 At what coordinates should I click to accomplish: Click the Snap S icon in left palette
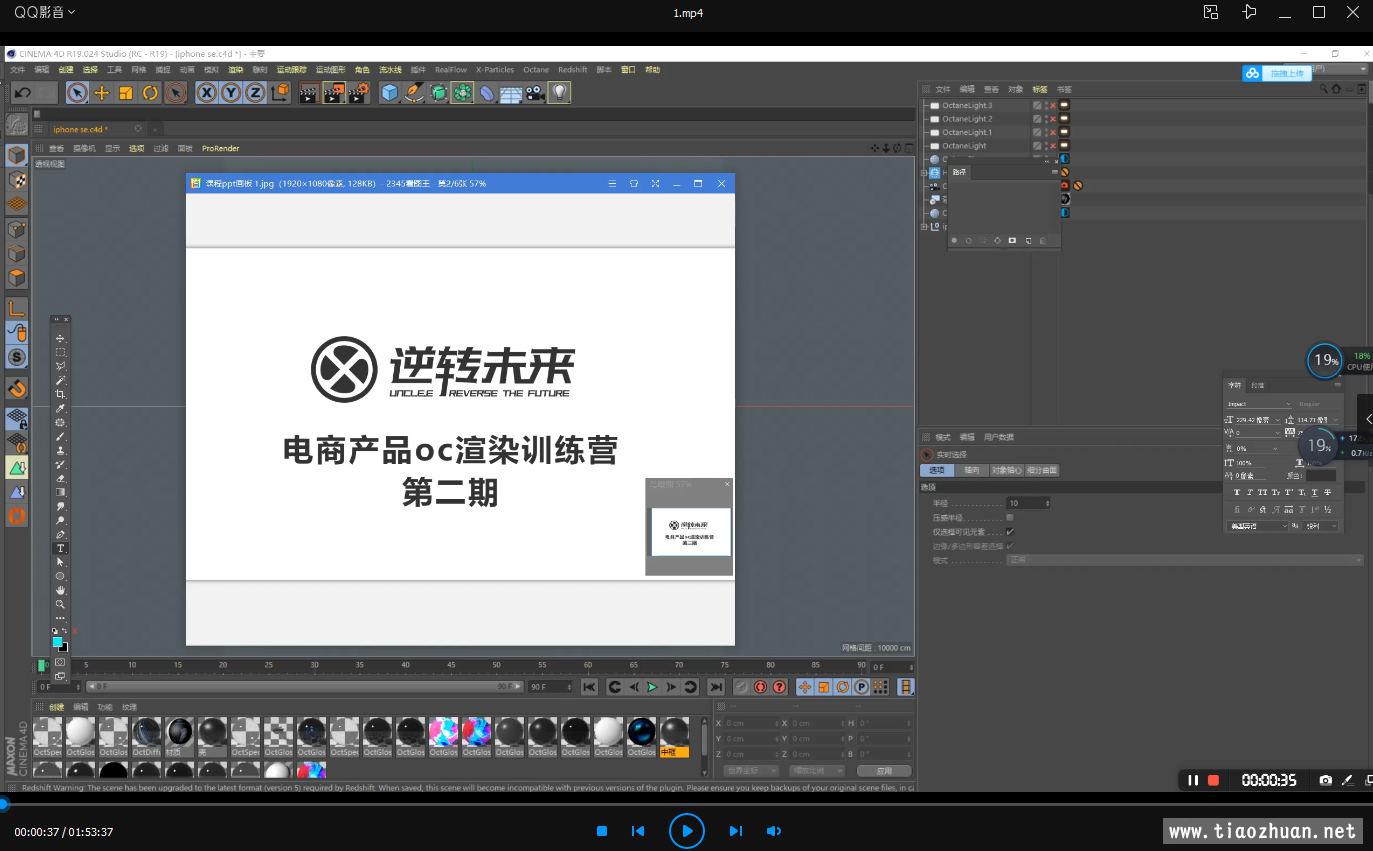tap(17, 357)
